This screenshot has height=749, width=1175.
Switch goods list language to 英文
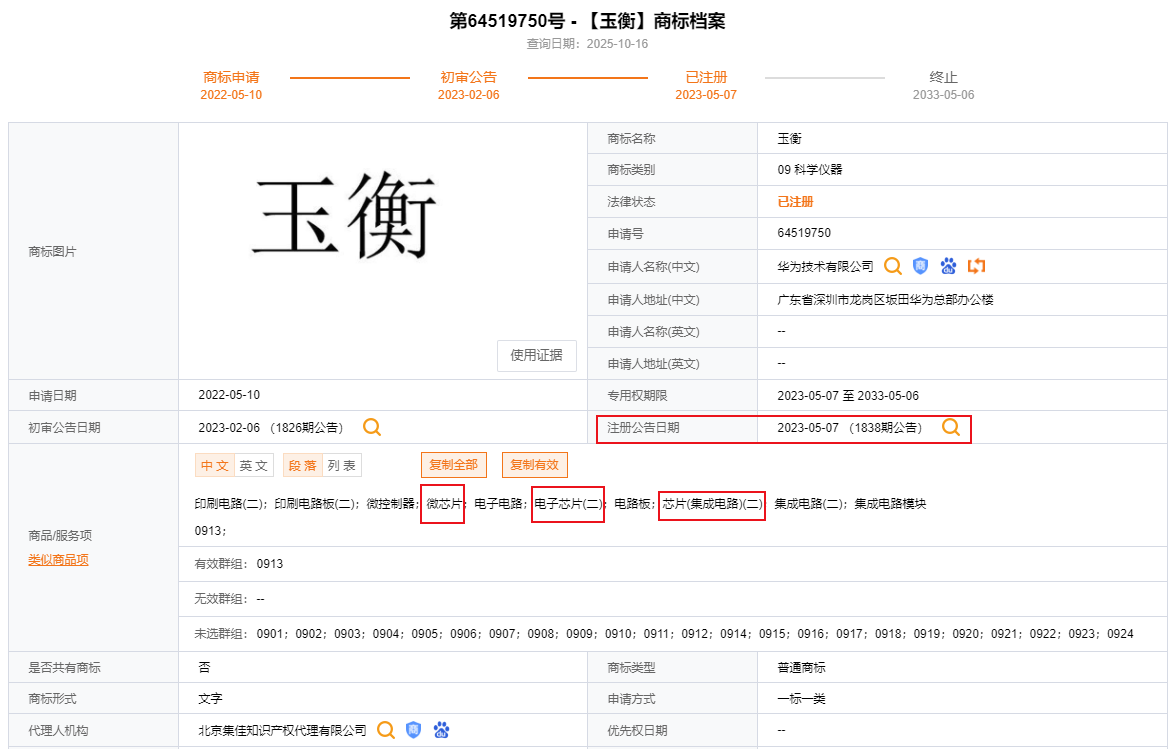pyautogui.click(x=253, y=465)
